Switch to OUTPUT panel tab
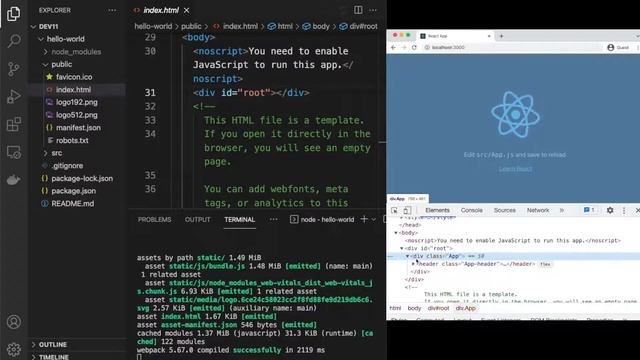 tap(198, 220)
